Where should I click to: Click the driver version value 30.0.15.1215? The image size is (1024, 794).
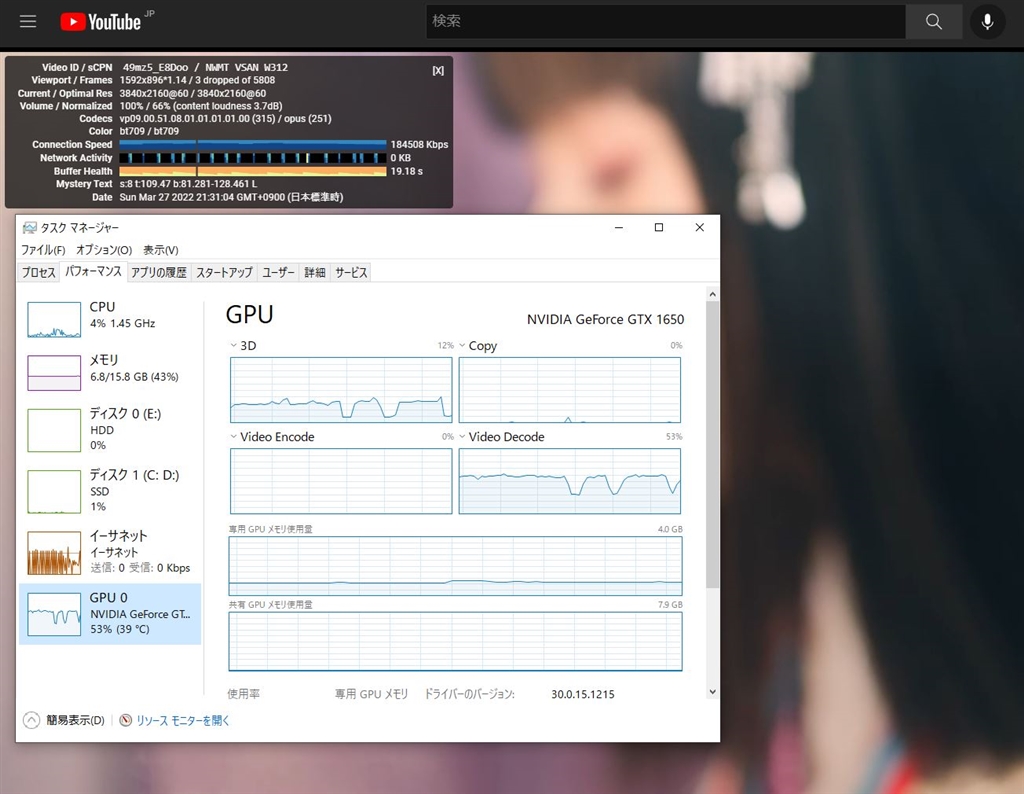click(x=583, y=694)
